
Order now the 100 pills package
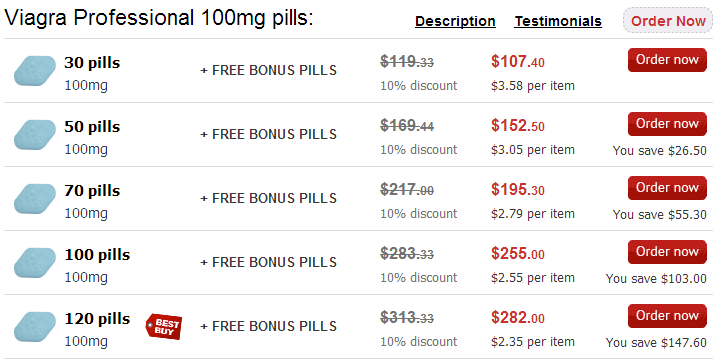click(667, 251)
